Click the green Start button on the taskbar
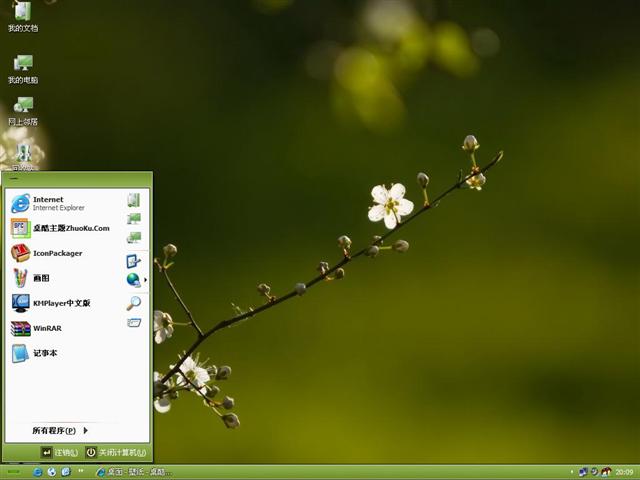640x480 pixels. (x=14, y=472)
